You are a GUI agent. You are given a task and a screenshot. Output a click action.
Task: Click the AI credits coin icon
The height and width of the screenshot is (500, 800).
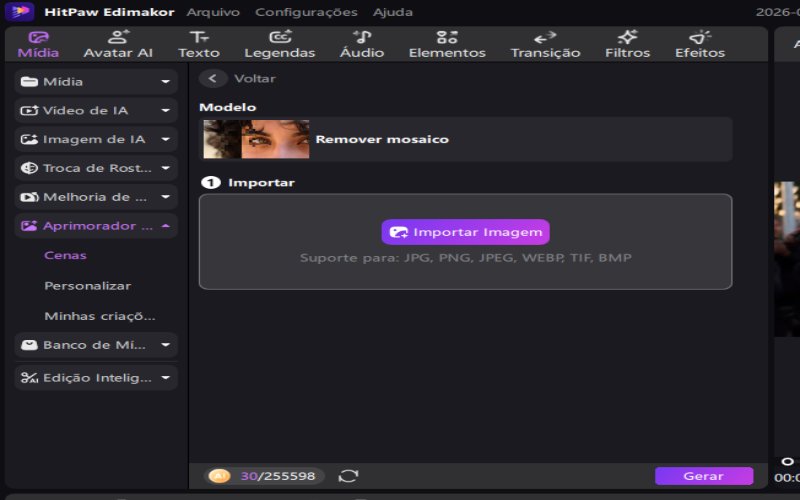click(x=219, y=476)
